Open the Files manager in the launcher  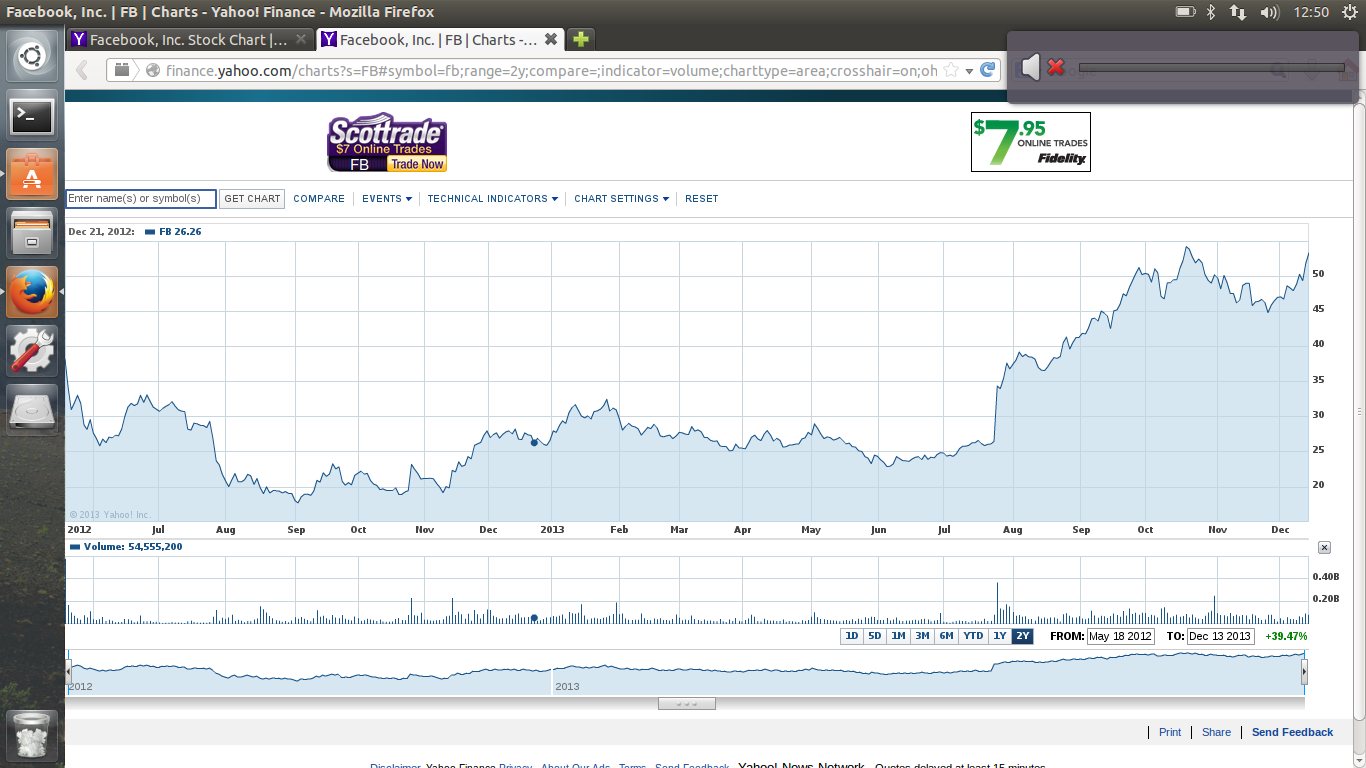[x=32, y=234]
